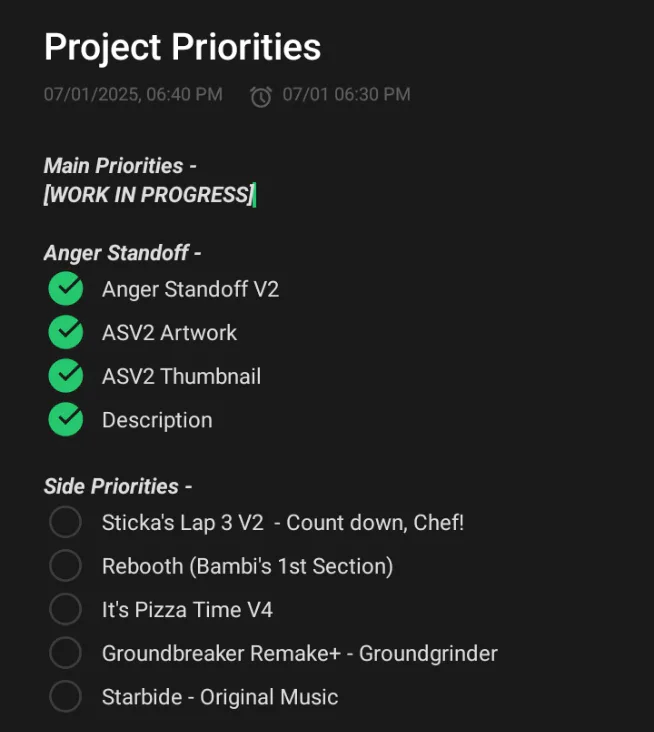Check the Groundbreaker Remake+ task circle
The height and width of the screenshot is (732, 654).
[x=65, y=653]
